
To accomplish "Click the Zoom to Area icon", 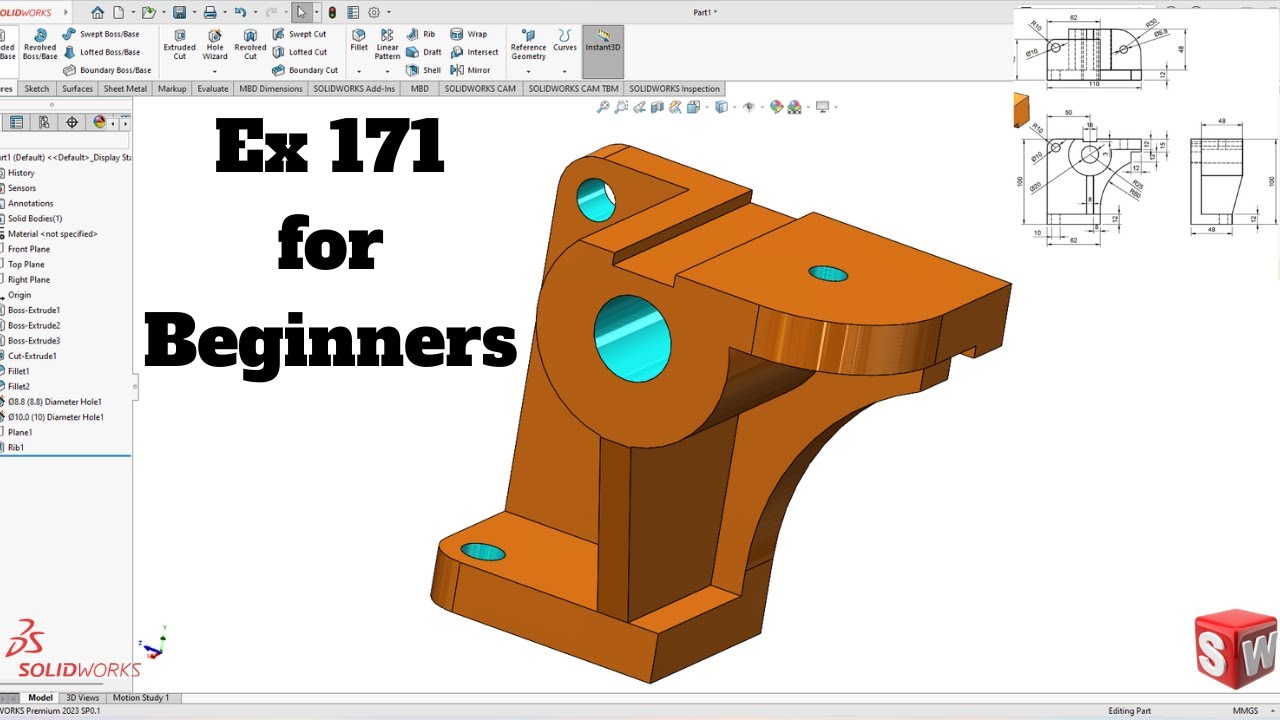I will [x=622, y=107].
